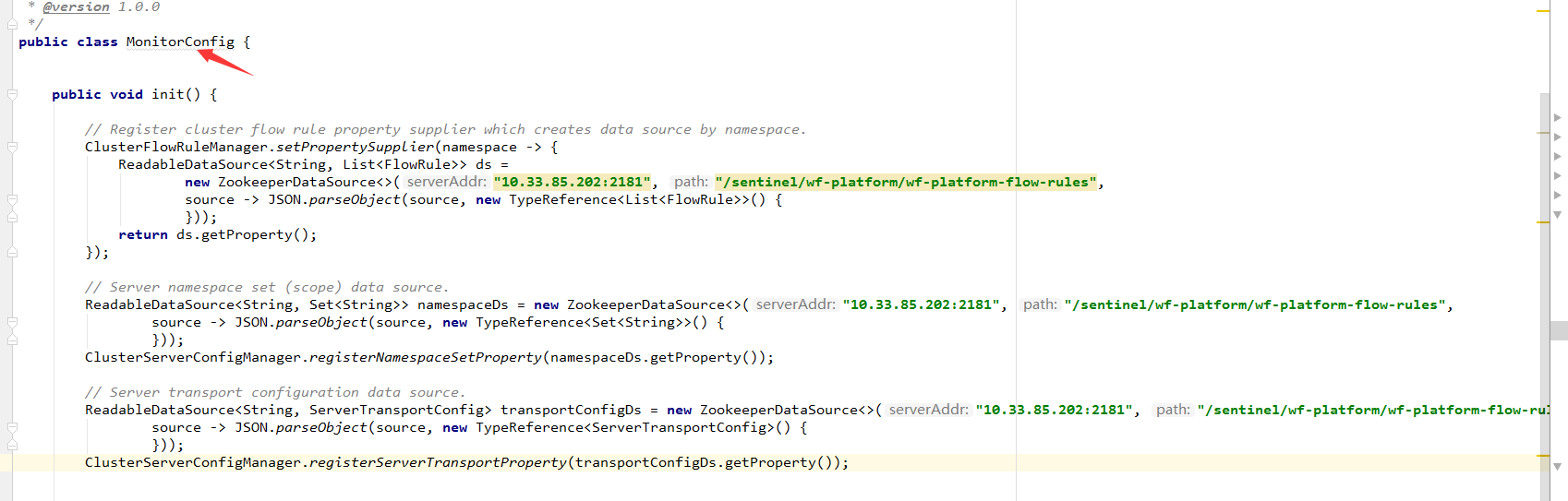This screenshot has width=1568, height=501.
Task: Click warning stripe mark beside registerServerTransportProperty line
Action: (1543, 456)
